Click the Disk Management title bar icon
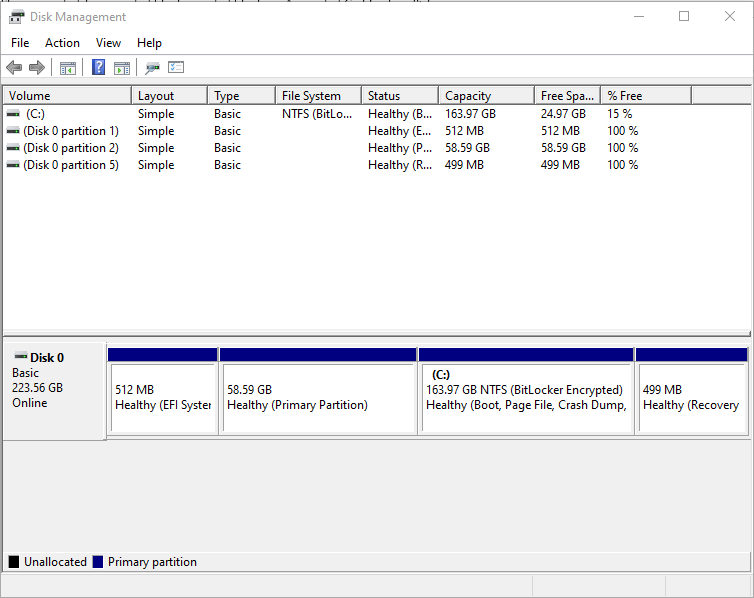 pyautogui.click(x=16, y=17)
